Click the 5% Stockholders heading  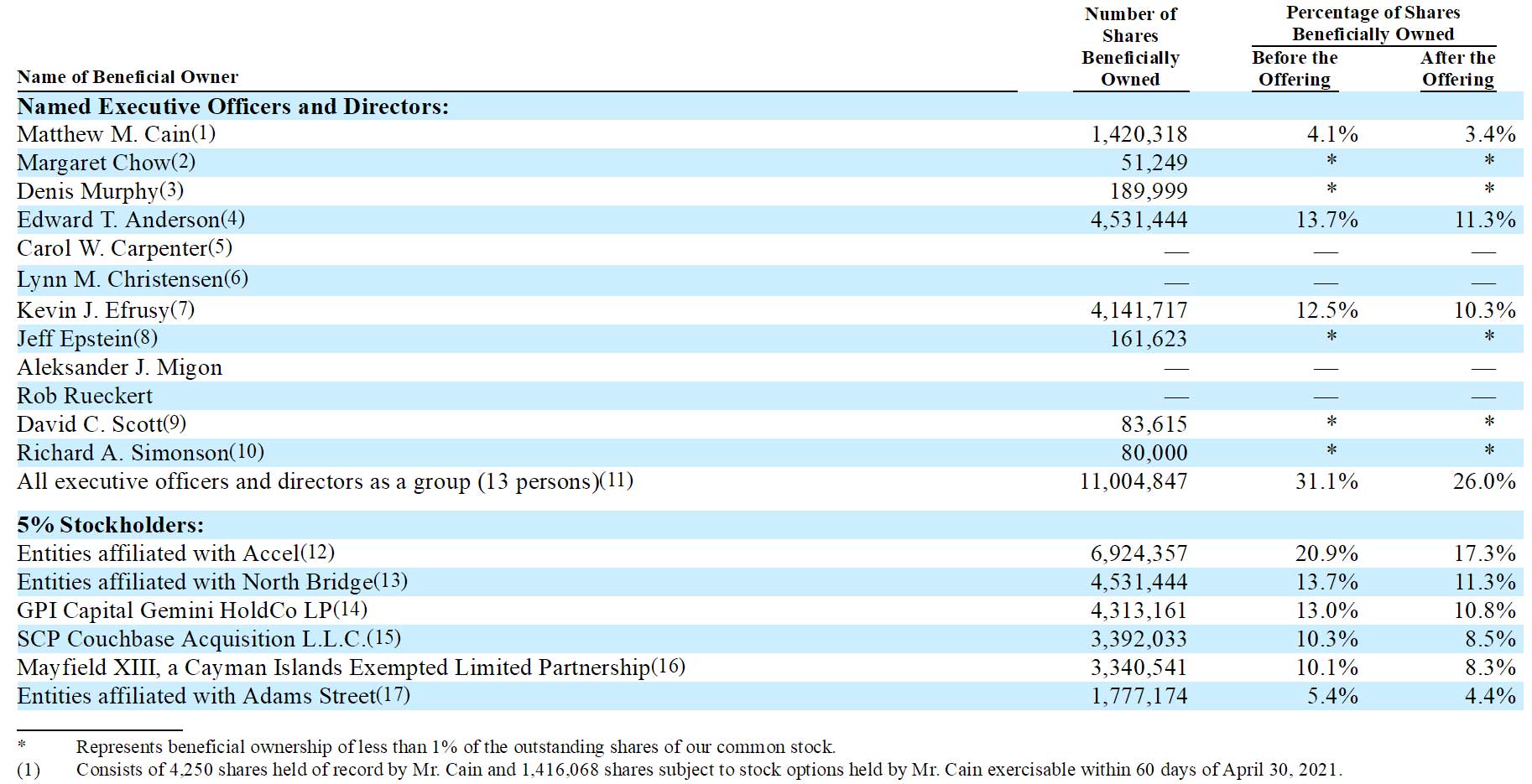tap(111, 525)
